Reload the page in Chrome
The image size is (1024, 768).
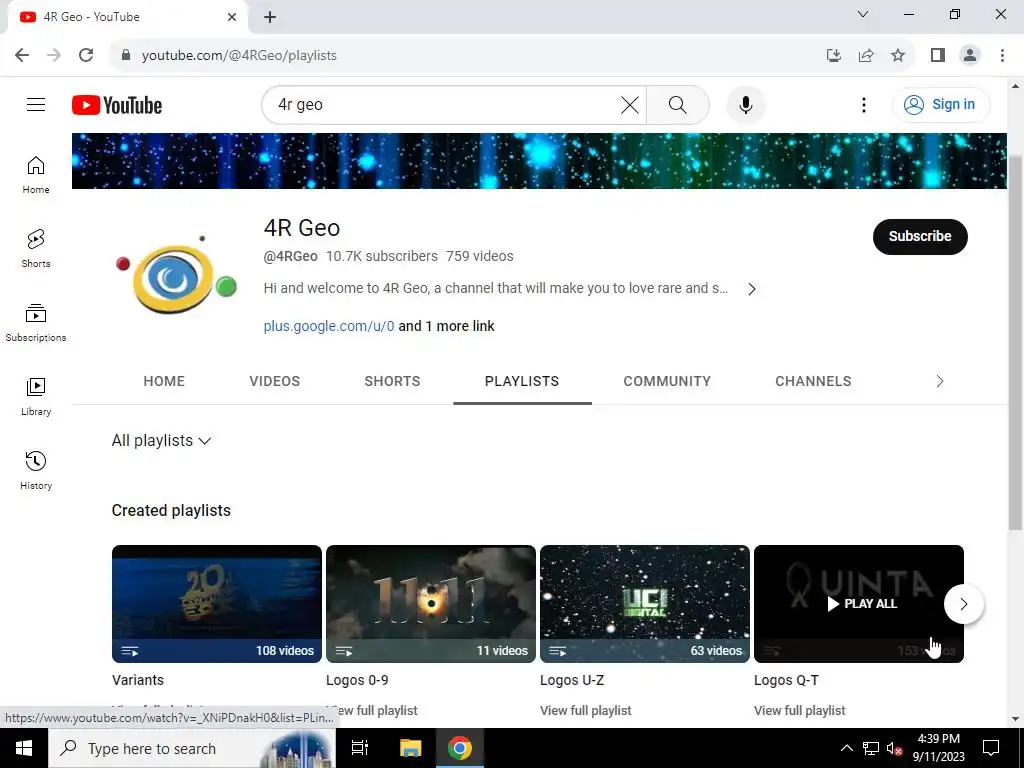click(86, 55)
